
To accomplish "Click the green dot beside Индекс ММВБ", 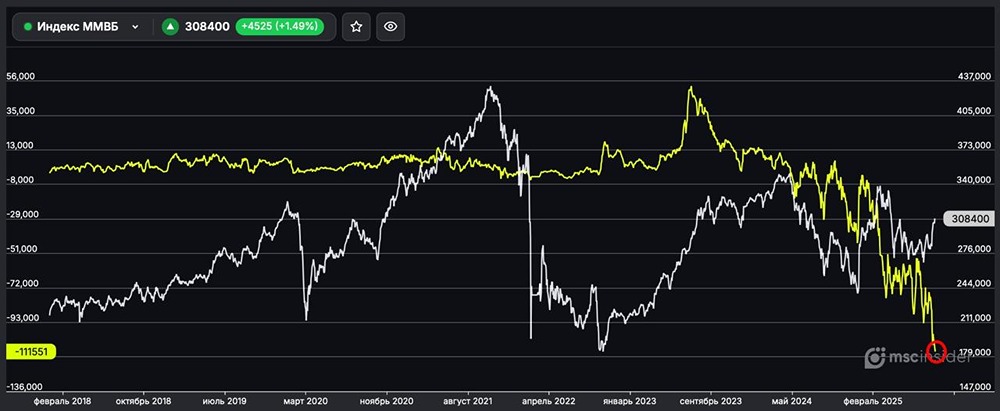I will coord(28,27).
